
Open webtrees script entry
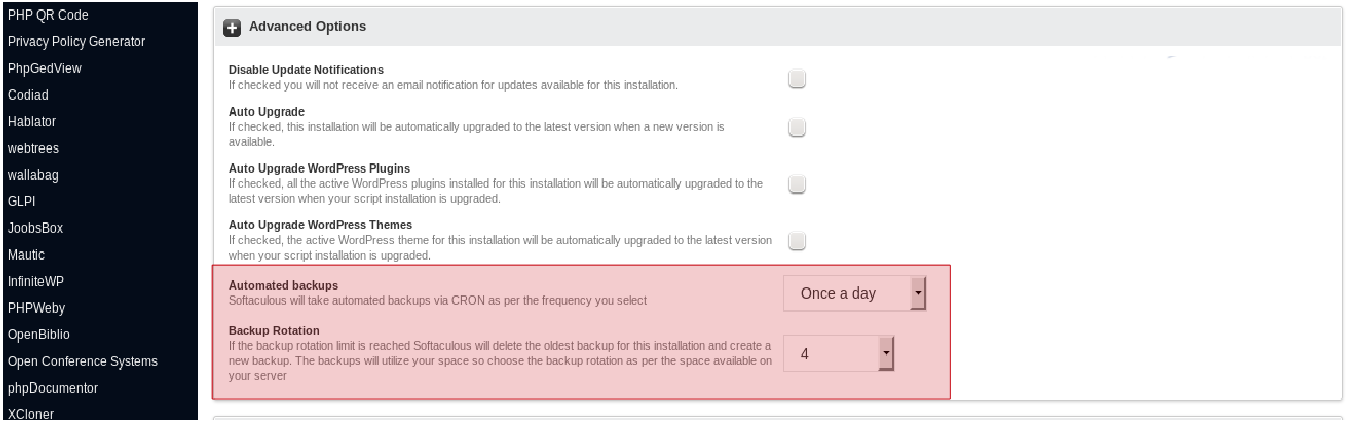33,148
